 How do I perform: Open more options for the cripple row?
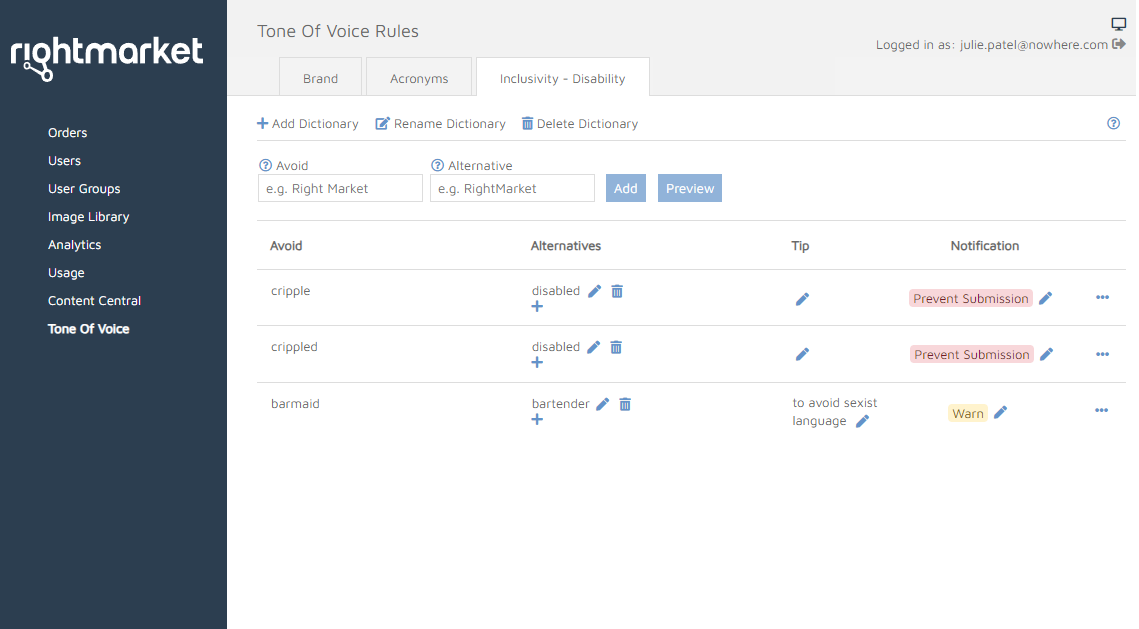click(x=1102, y=298)
